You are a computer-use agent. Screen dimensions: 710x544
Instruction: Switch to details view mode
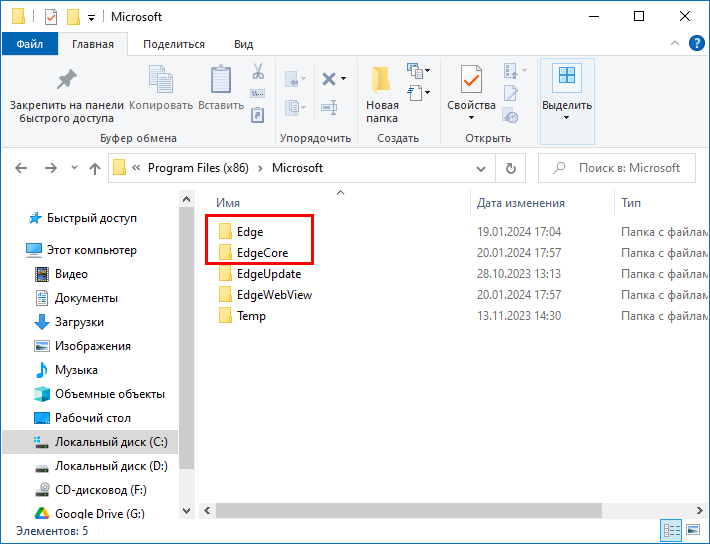coord(671,530)
